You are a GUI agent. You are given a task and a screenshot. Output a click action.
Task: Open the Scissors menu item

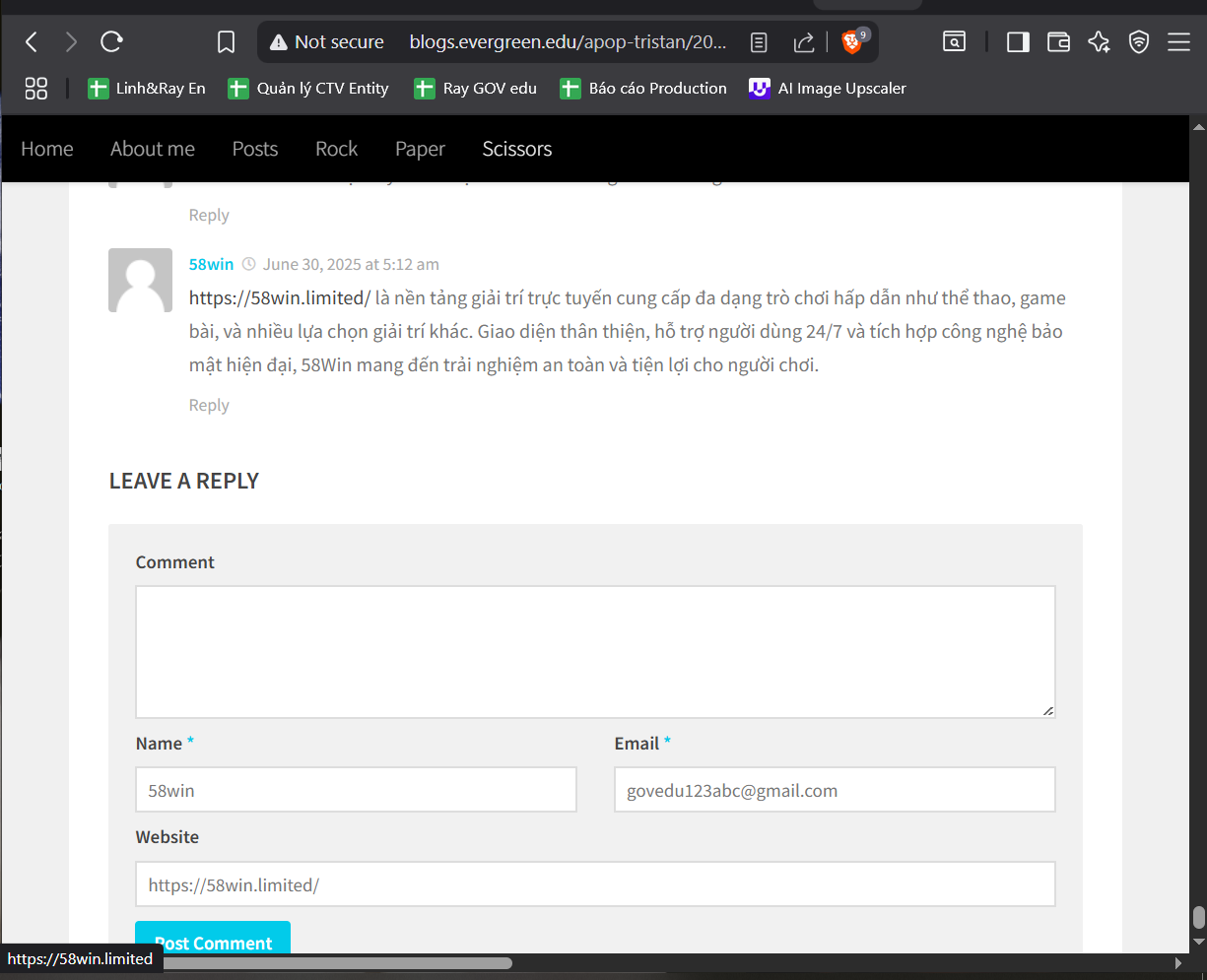click(517, 149)
